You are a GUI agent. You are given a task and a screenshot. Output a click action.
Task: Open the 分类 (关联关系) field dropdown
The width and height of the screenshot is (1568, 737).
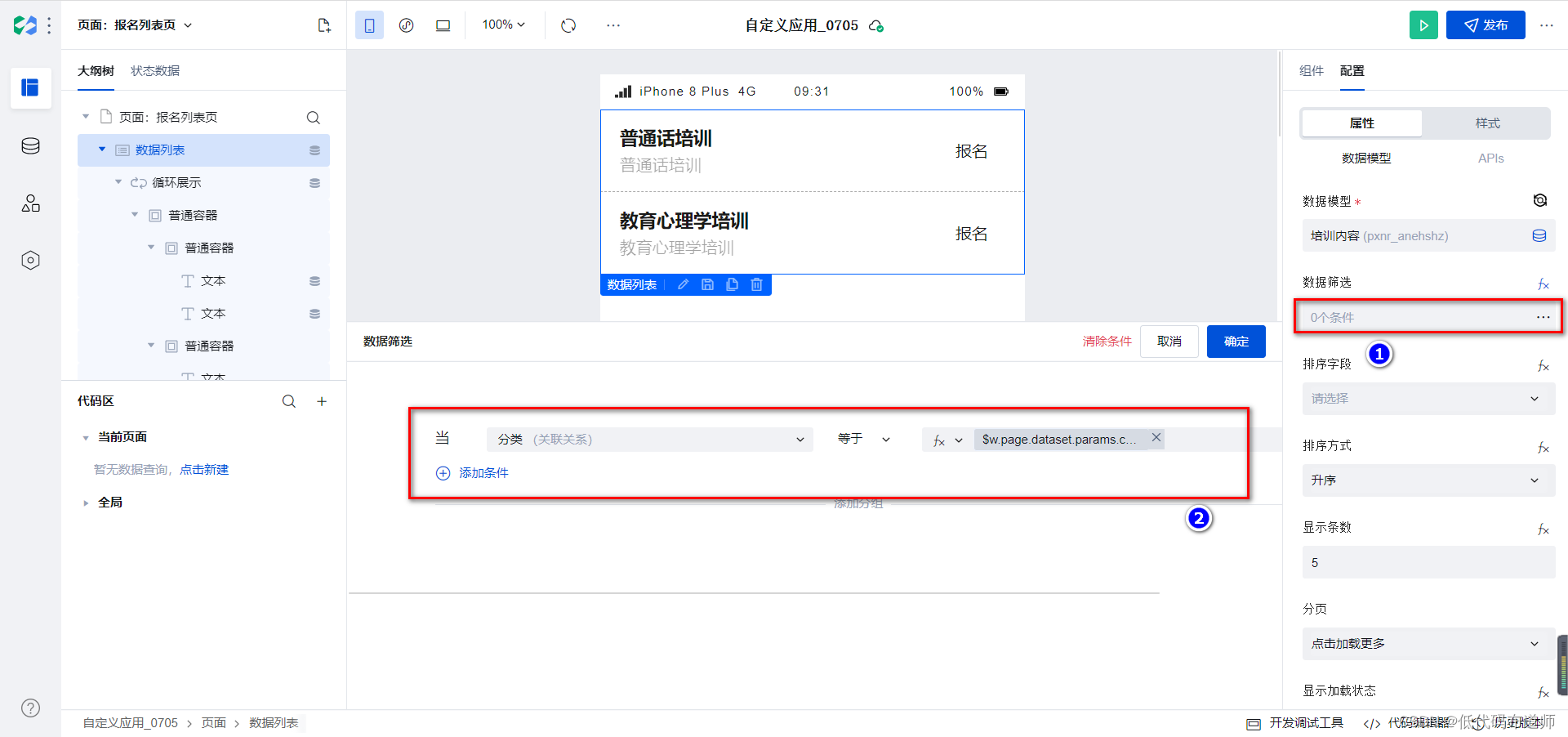(x=650, y=440)
